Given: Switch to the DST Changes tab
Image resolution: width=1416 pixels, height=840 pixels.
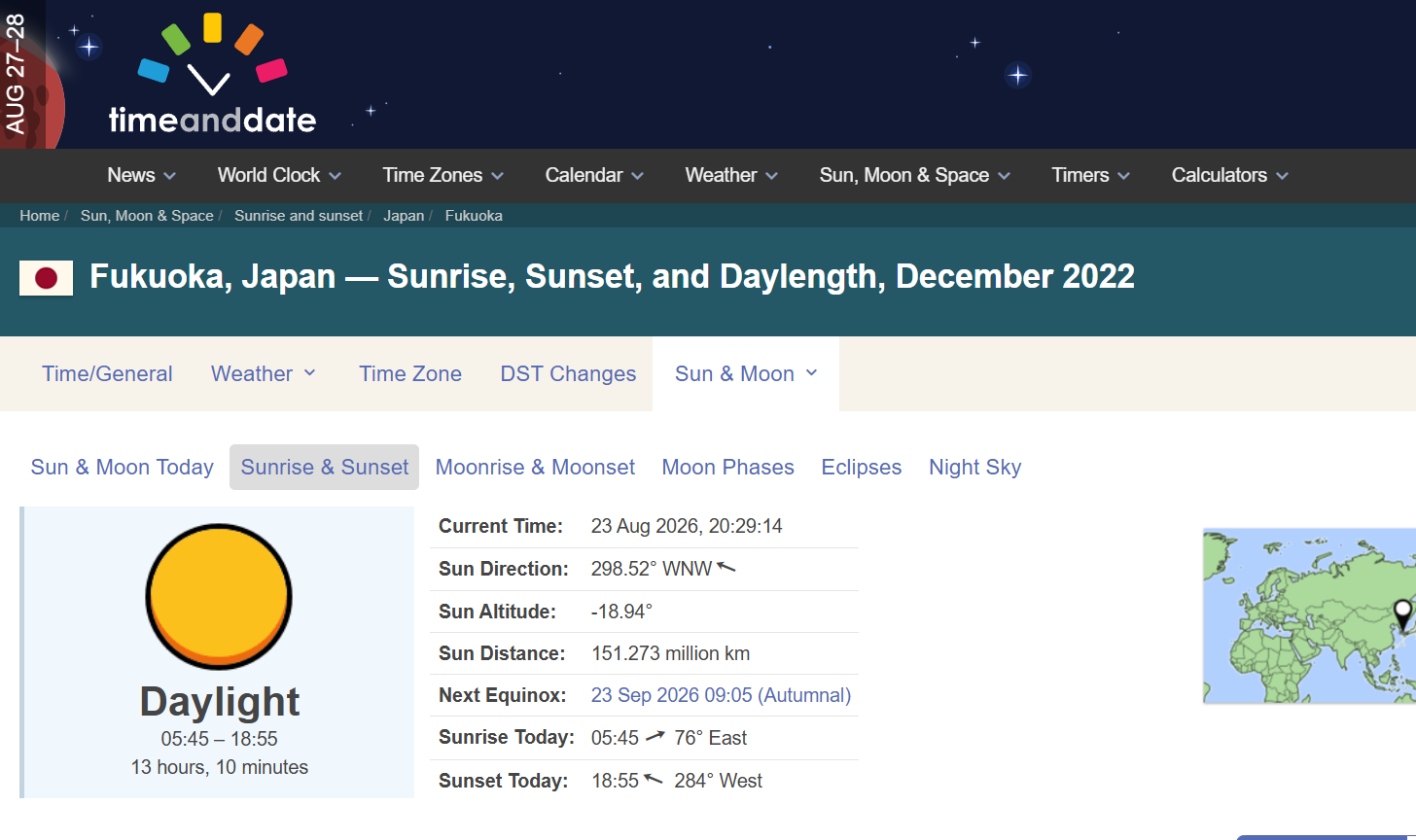Looking at the screenshot, I should click(x=568, y=373).
